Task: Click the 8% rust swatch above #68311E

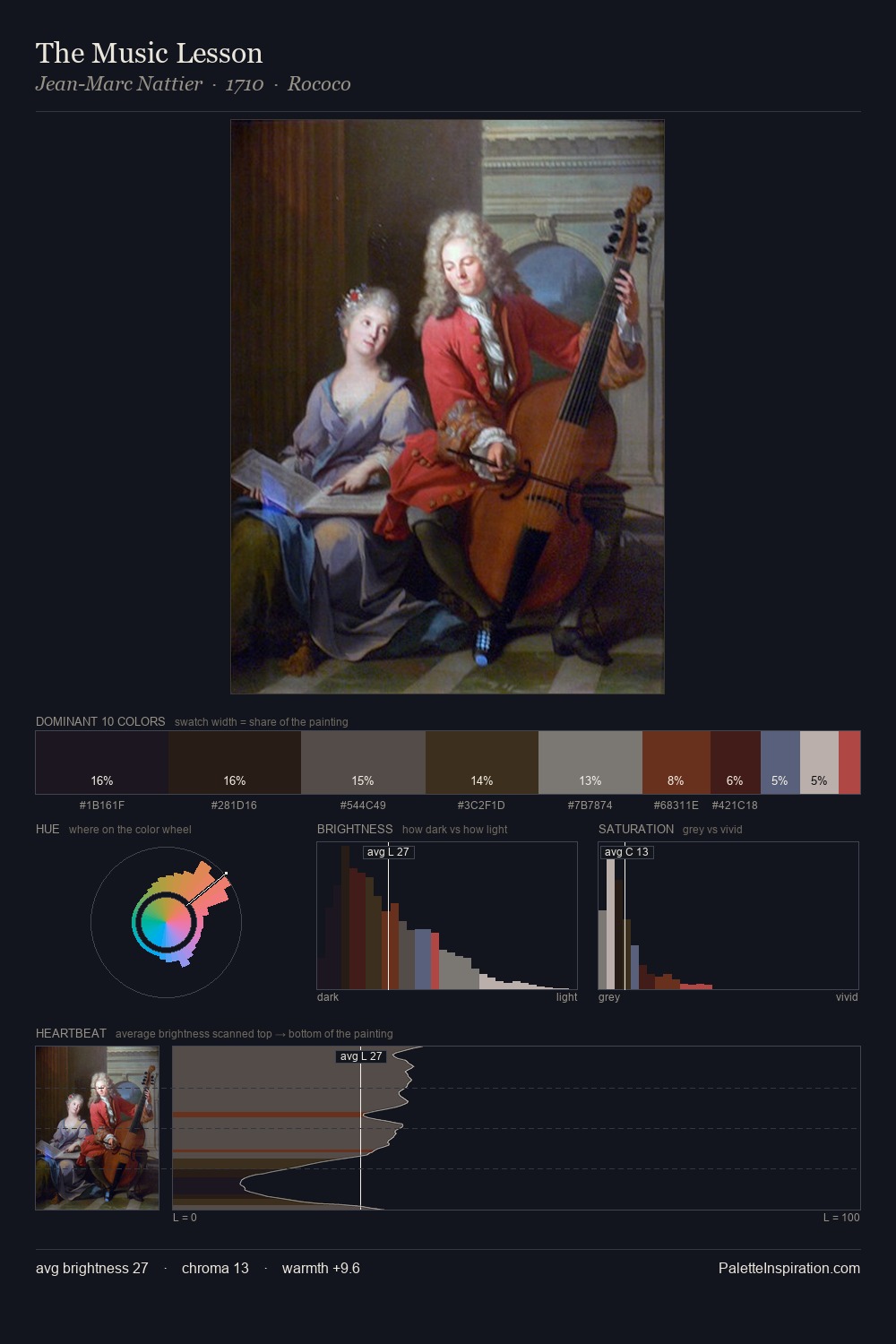Action: 676,762
